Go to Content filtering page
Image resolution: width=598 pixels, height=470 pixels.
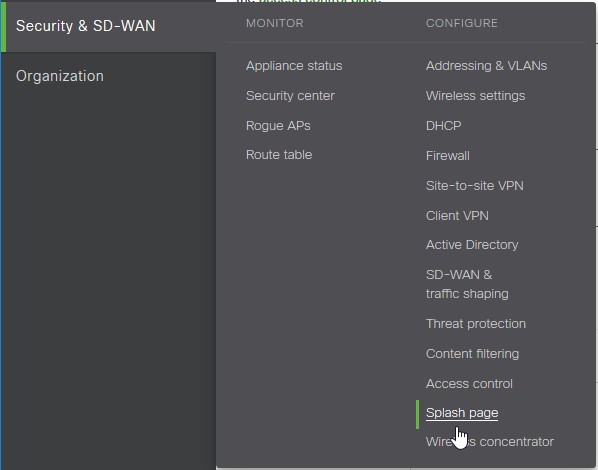pyautogui.click(x=472, y=354)
